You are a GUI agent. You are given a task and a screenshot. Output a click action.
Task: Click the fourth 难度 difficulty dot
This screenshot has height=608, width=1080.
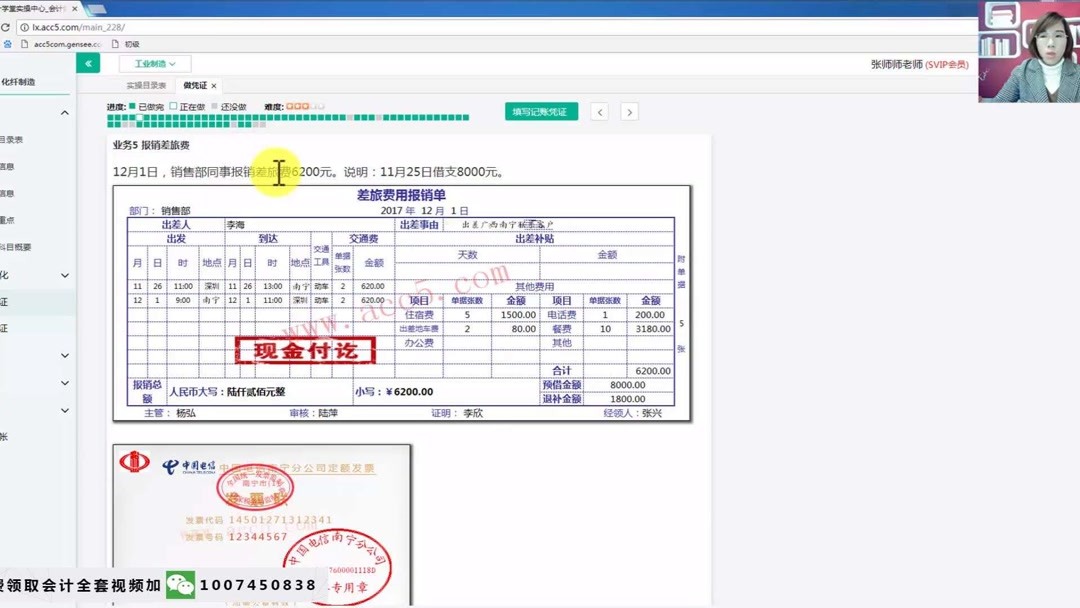pos(314,106)
